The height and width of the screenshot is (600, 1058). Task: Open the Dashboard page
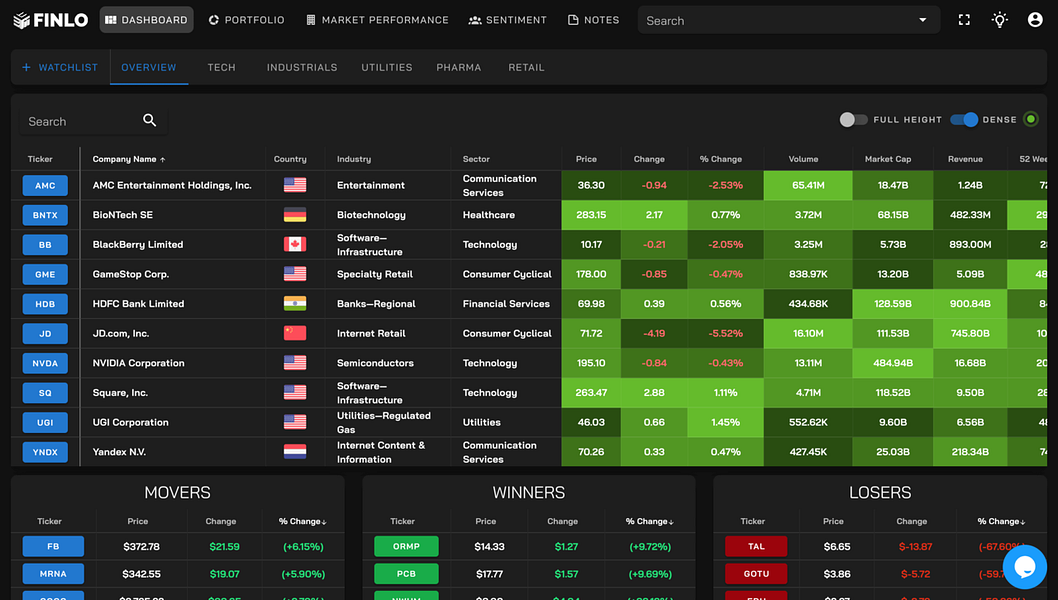[x=146, y=20]
